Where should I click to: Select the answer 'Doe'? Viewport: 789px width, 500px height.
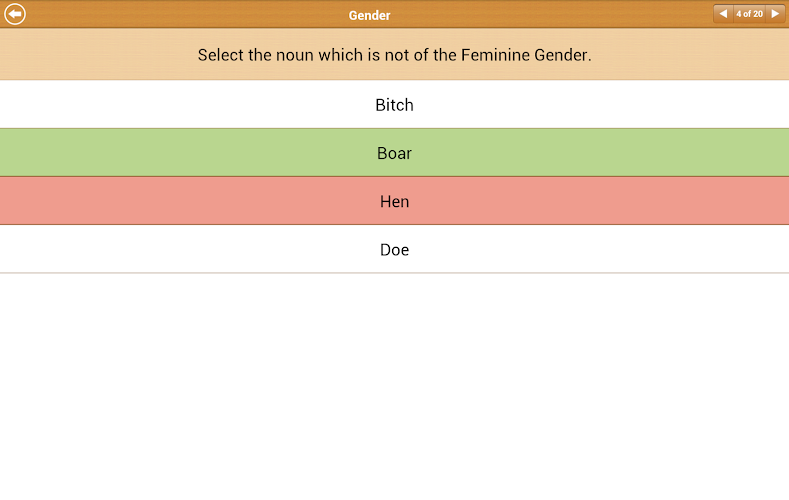394,250
